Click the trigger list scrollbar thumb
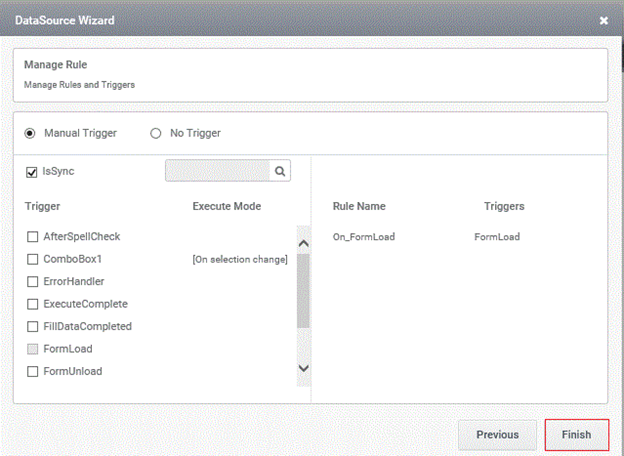This screenshot has width=624, height=456. (x=303, y=291)
